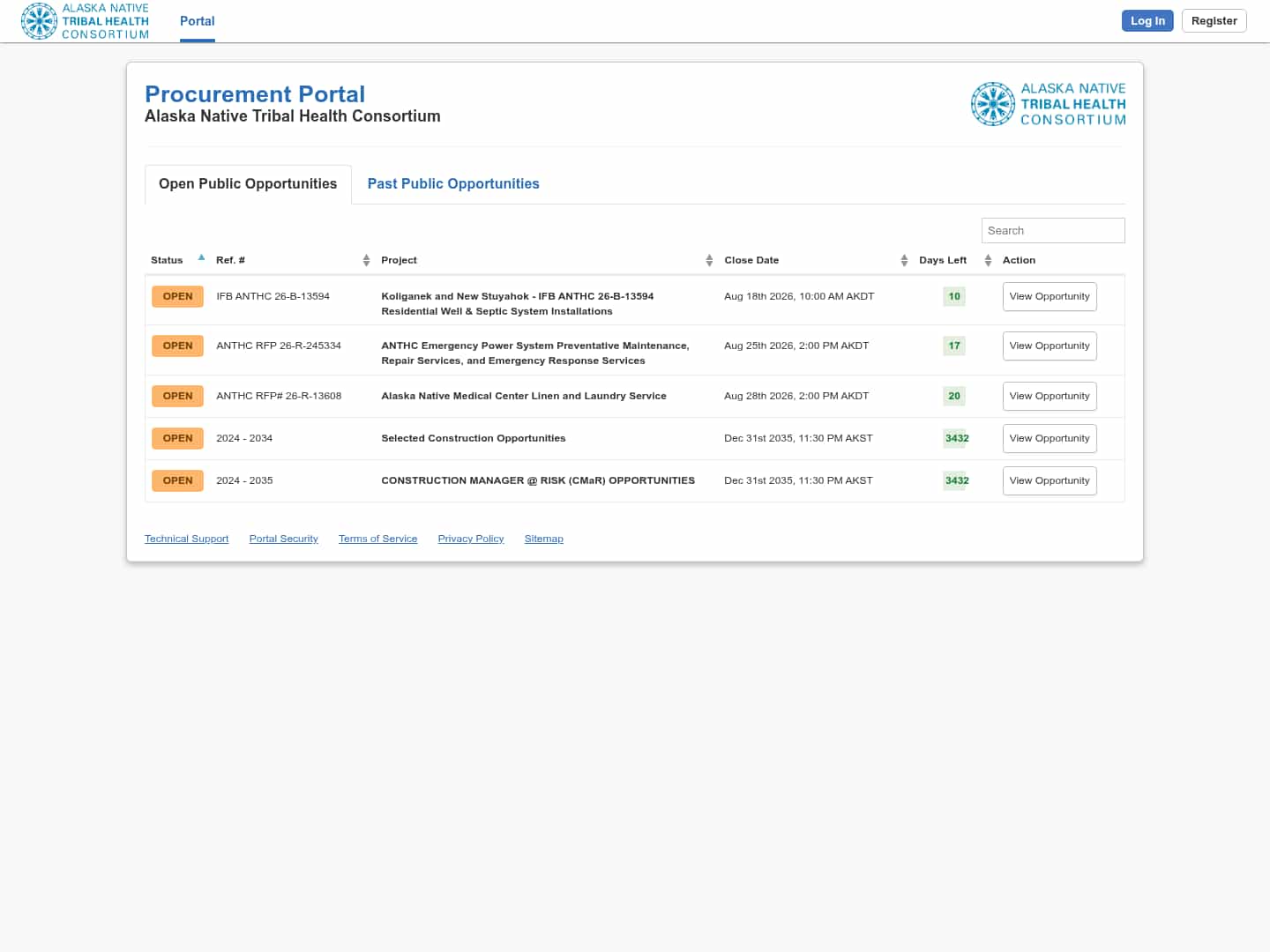The width and height of the screenshot is (1270, 952).
Task: Sort table by Project column arrows
Action: (x=709, y=260)
